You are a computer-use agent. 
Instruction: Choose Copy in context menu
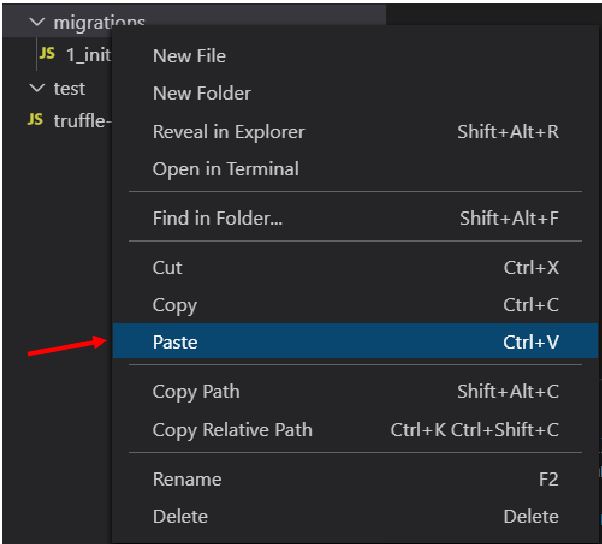point(174,305)
